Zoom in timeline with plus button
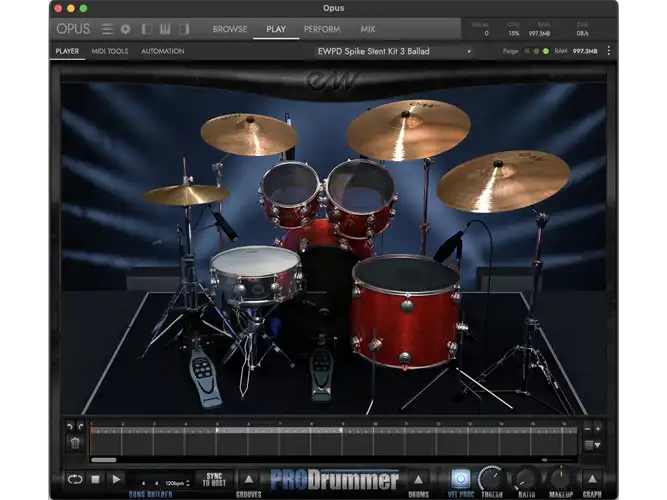Viewport: 667px width, 500px height. pos(598,429)
